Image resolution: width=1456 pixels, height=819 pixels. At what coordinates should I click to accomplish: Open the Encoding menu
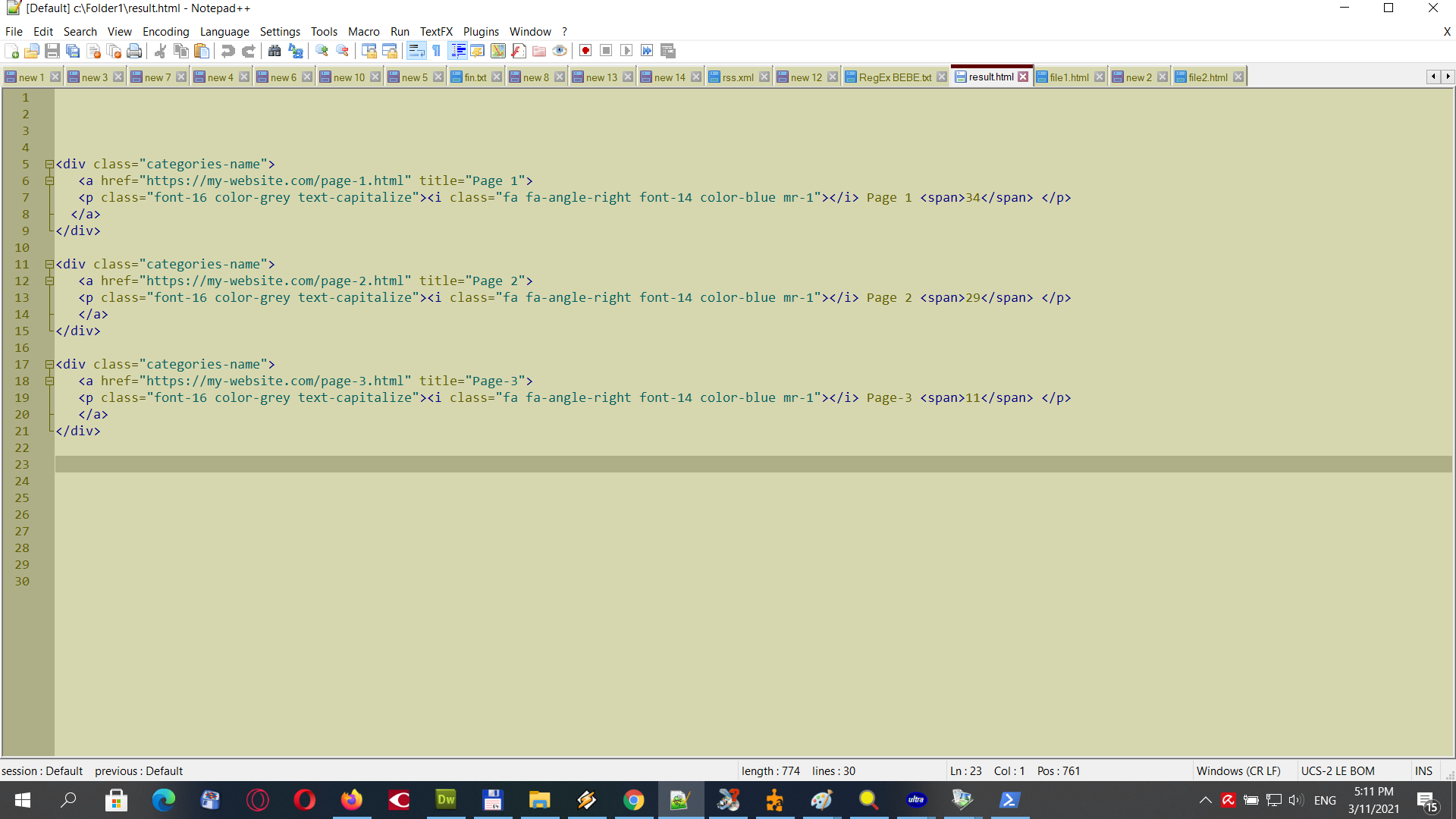point(165,31)
